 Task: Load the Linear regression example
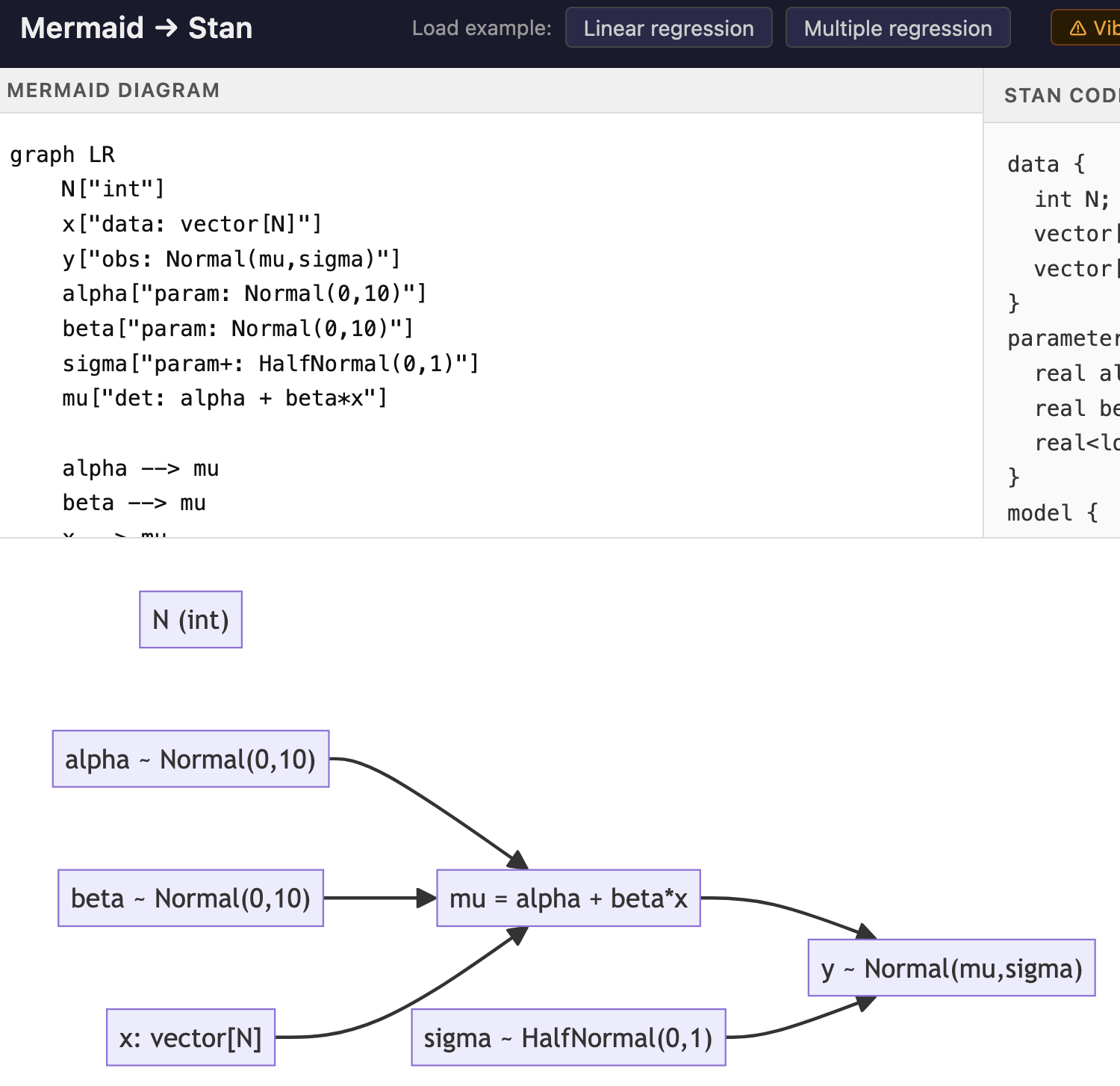point(668,28)
